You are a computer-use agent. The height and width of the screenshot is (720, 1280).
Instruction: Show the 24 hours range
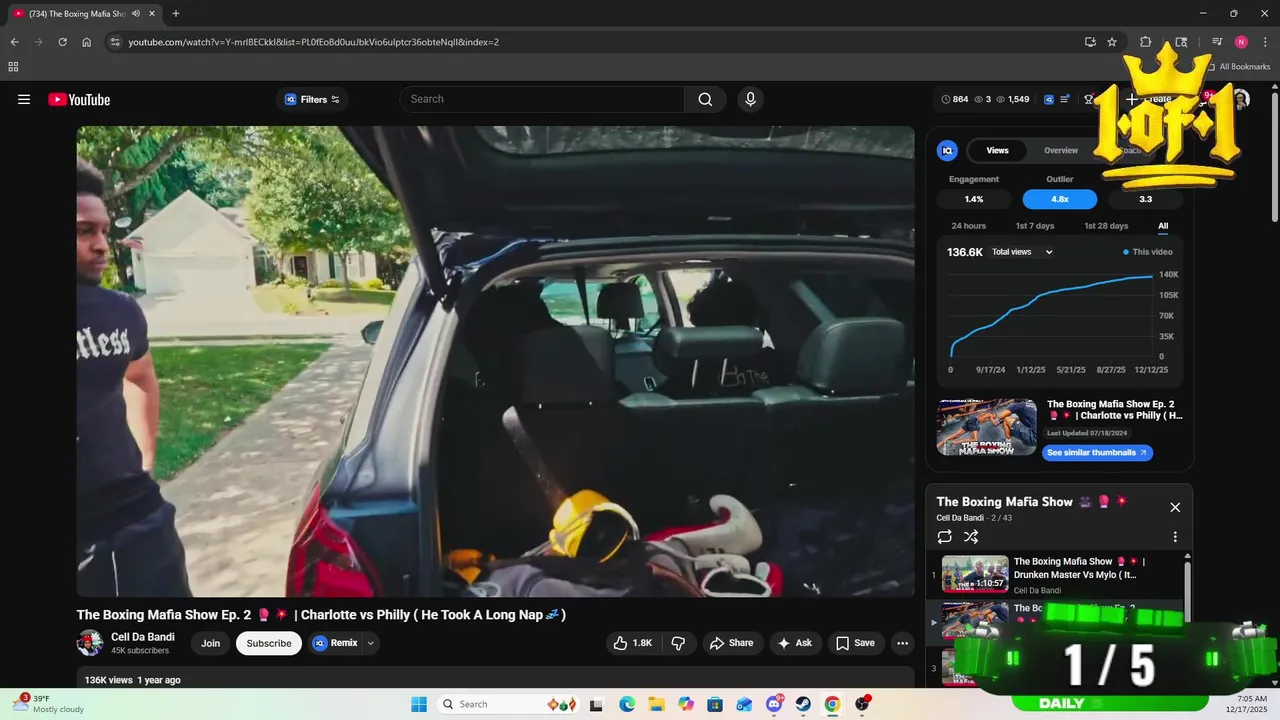968,226
